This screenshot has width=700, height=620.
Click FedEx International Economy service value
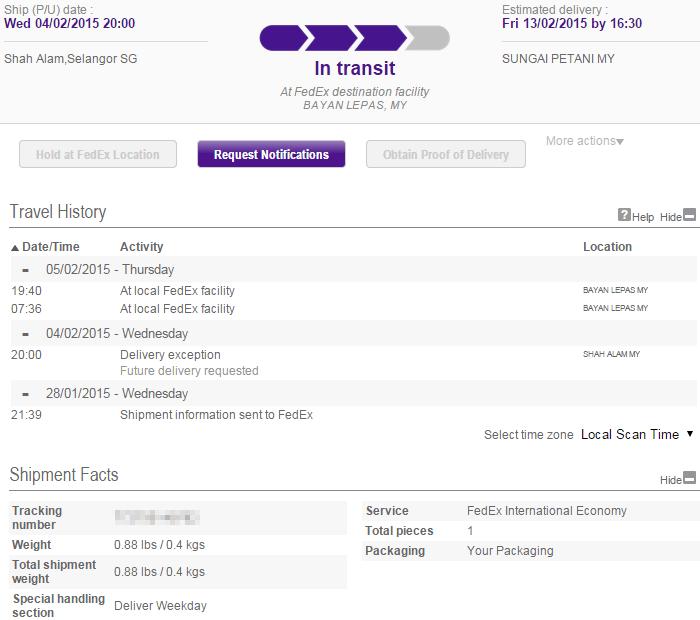[x=547, y=511]
